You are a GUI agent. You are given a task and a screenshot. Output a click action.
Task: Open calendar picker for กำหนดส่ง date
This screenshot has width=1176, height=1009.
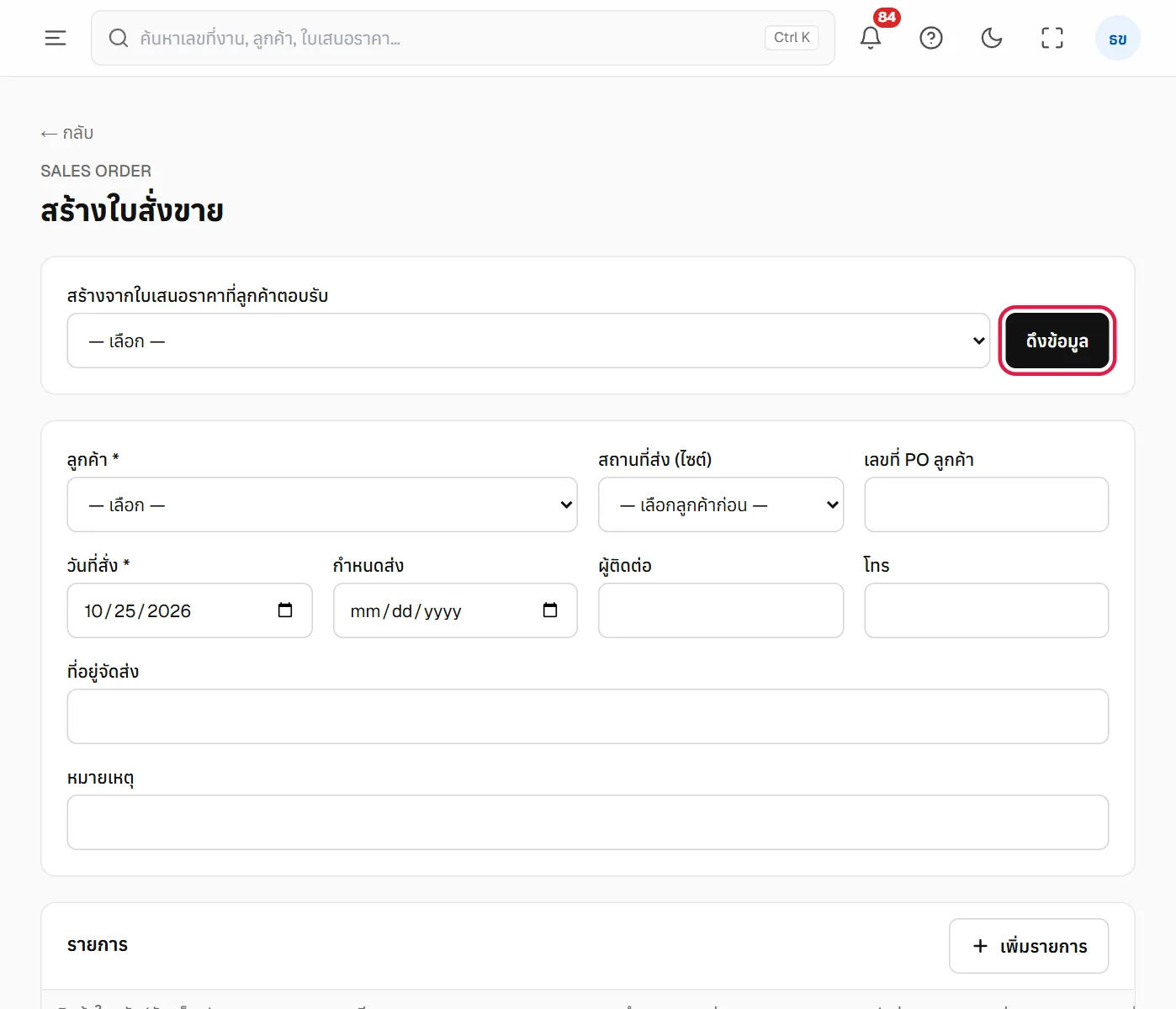point(550,610)
